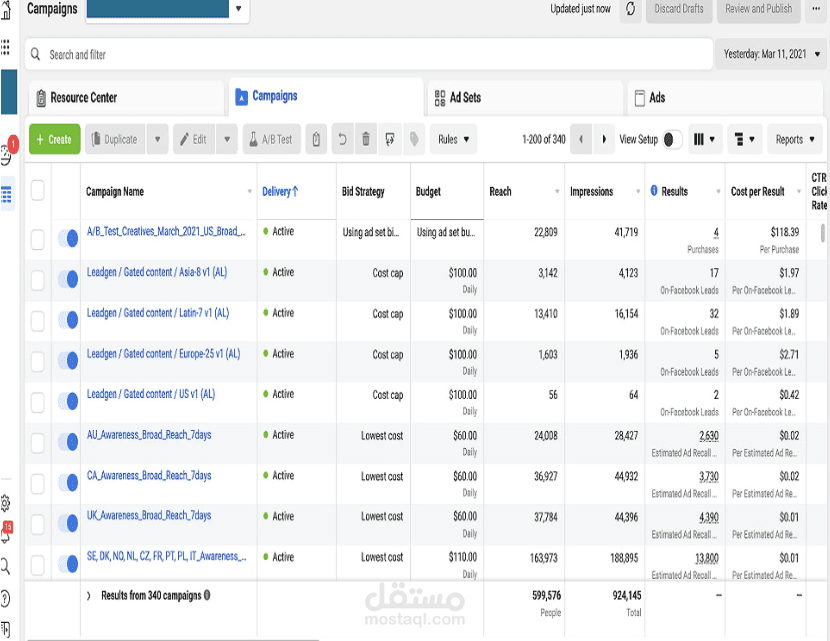
Task: Open the nine-dot all tools grid
Action: point(5,47)
